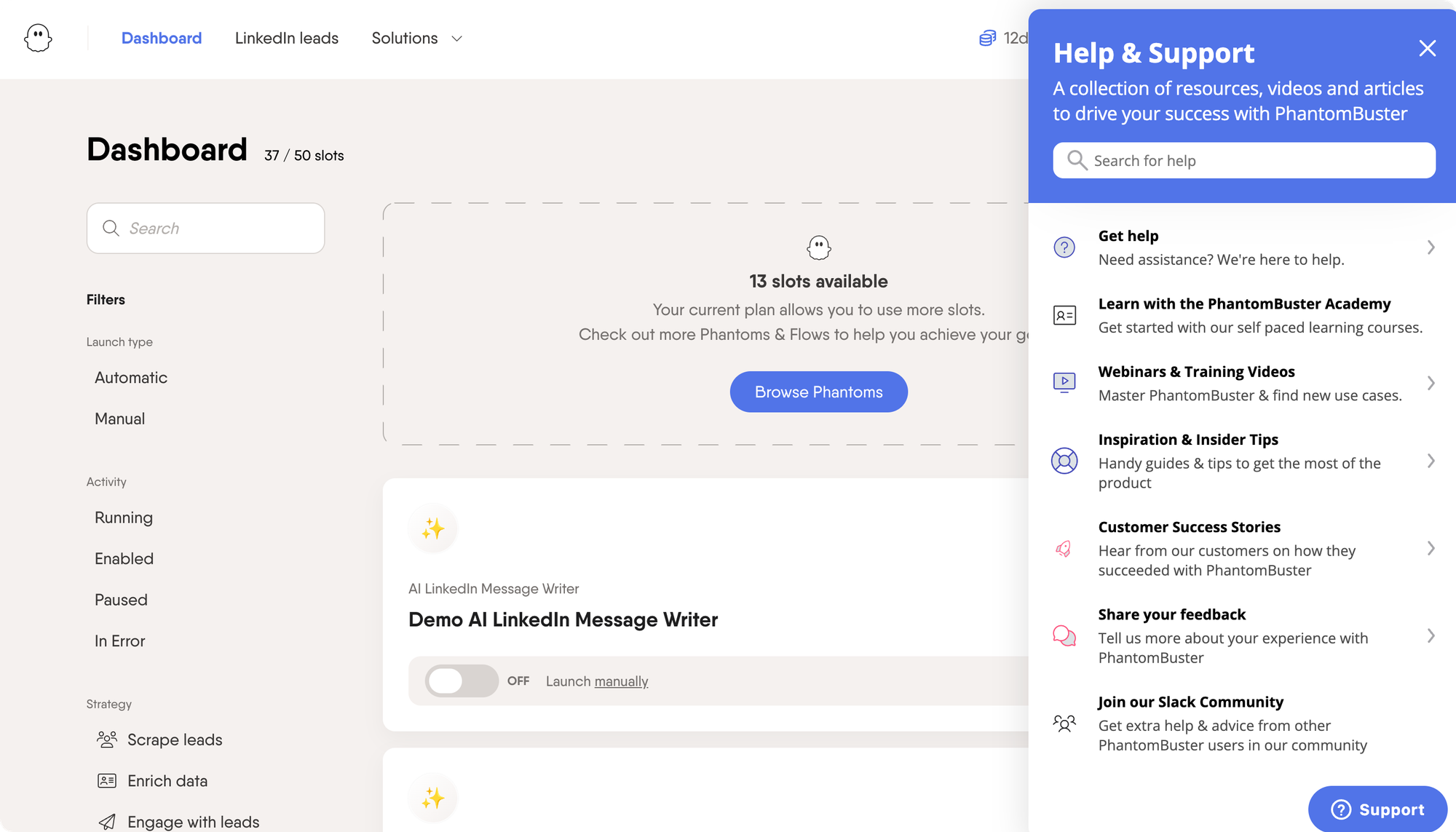Click the PhantomBuster ghost logo

coord(38,38)
